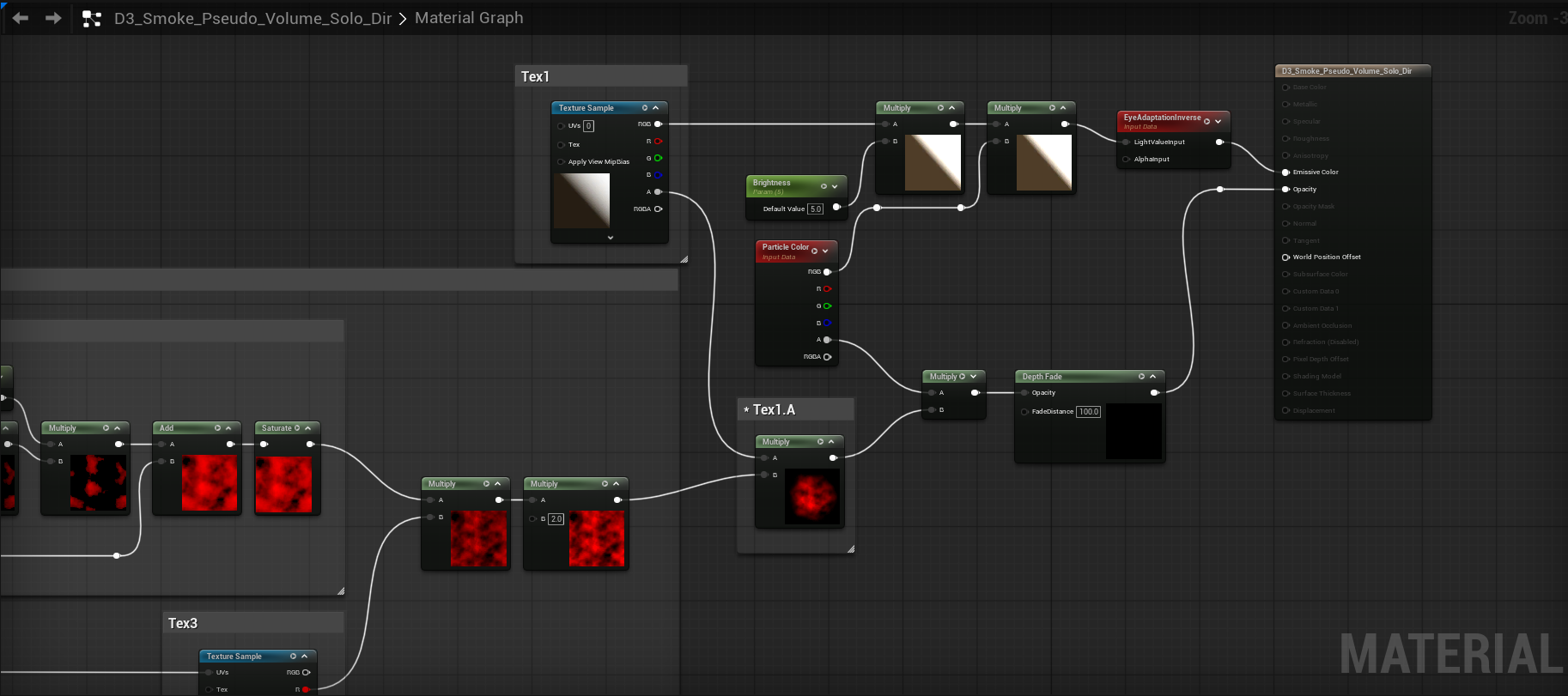1568x696 pixels.
Task: Click the red R pin on Tex1 Texture Sample
Action: (659, 141)
